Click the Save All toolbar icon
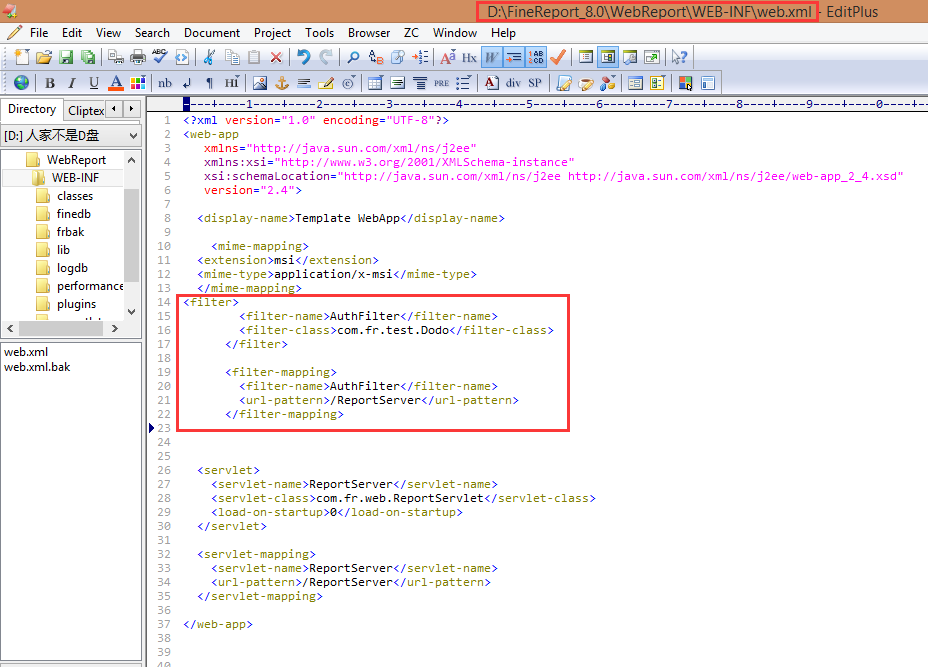The height and width of the screenshot is (667, 928). [x=88, y=57]
